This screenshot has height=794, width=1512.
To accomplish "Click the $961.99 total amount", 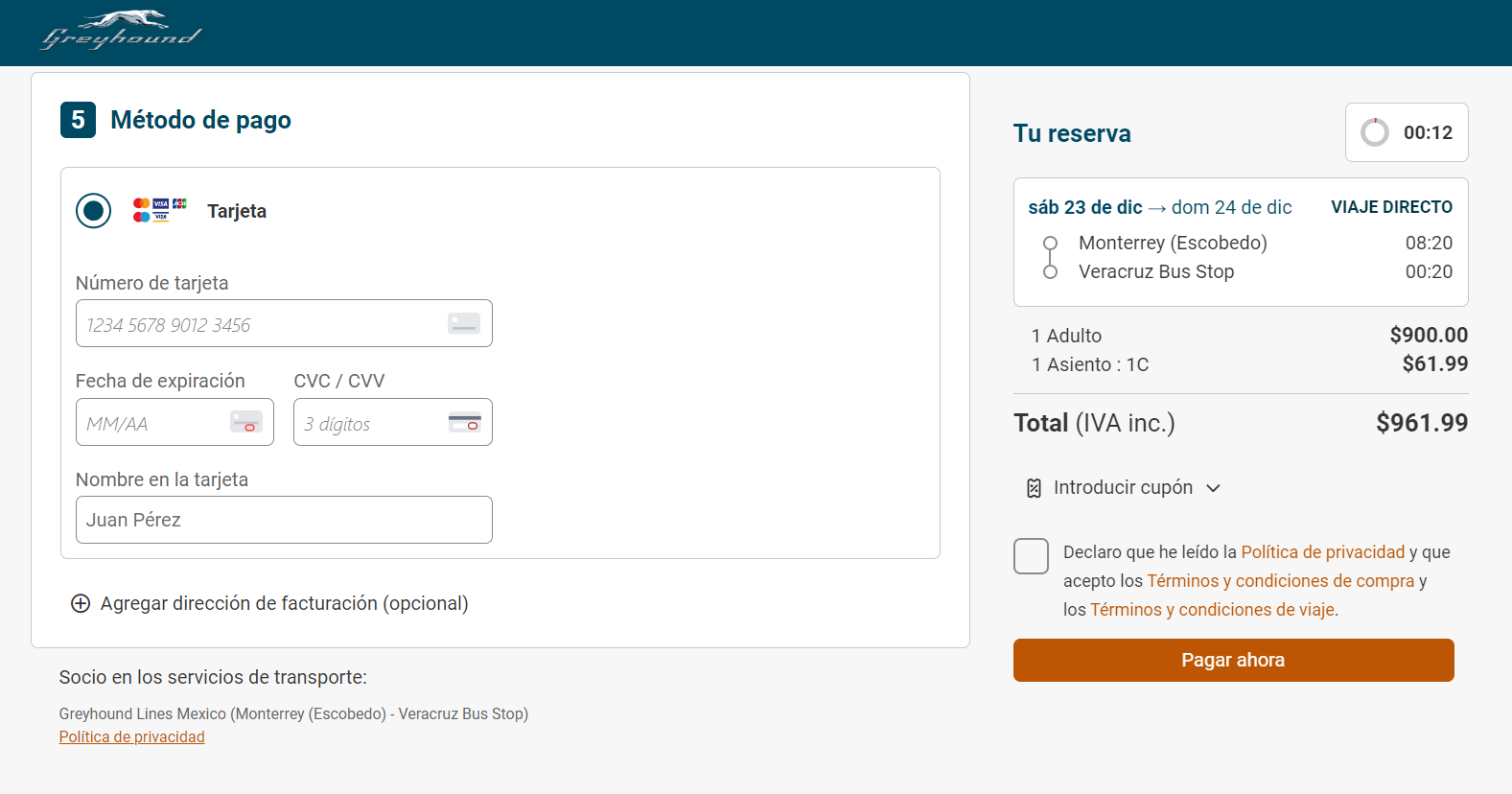I will pyautogui.click(x=1422, y=423).
